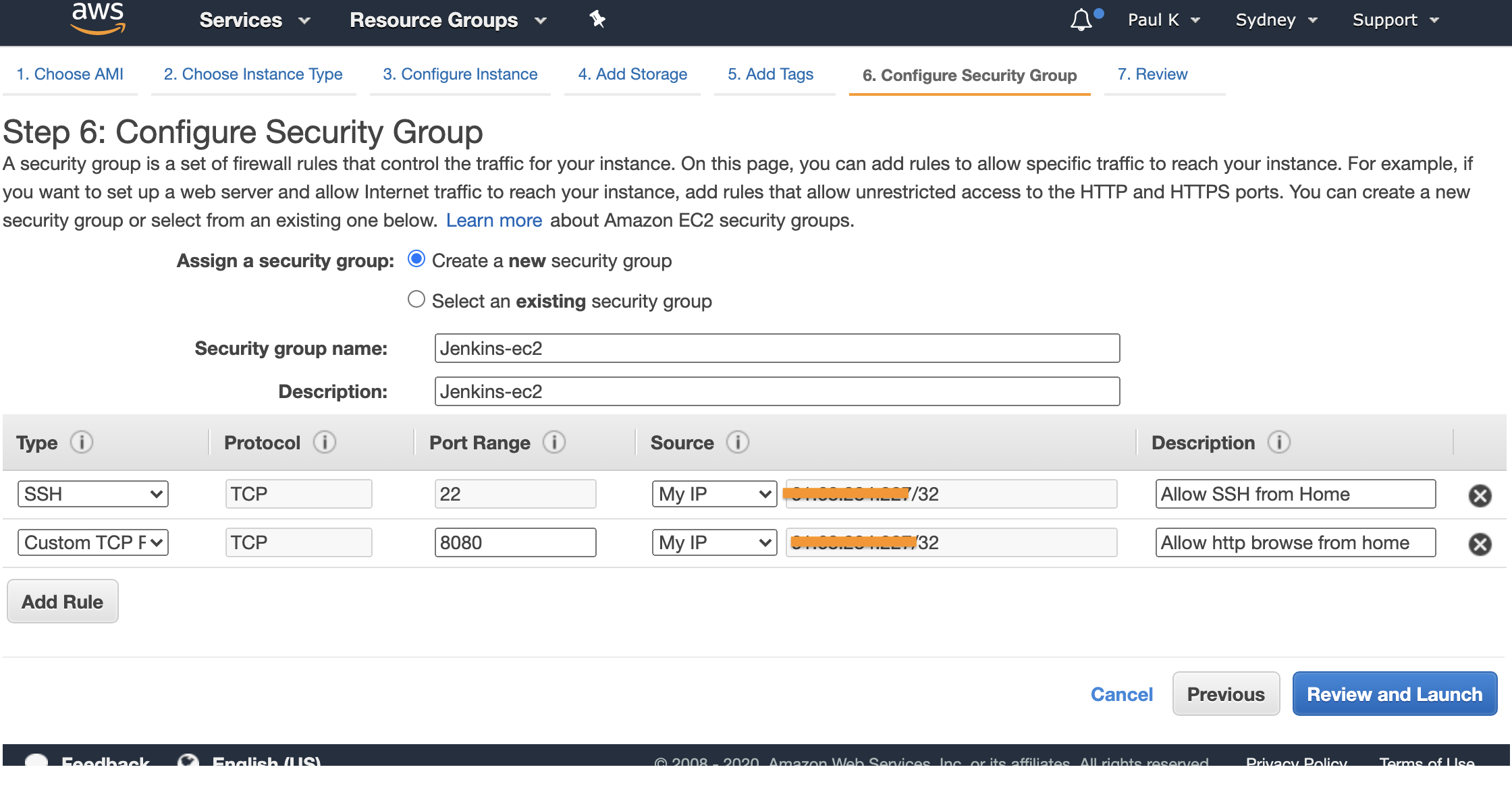Screen dimensions: 1512x786
Task: Click the pin shortcut icon in header
Action: (x=597, y=20)
